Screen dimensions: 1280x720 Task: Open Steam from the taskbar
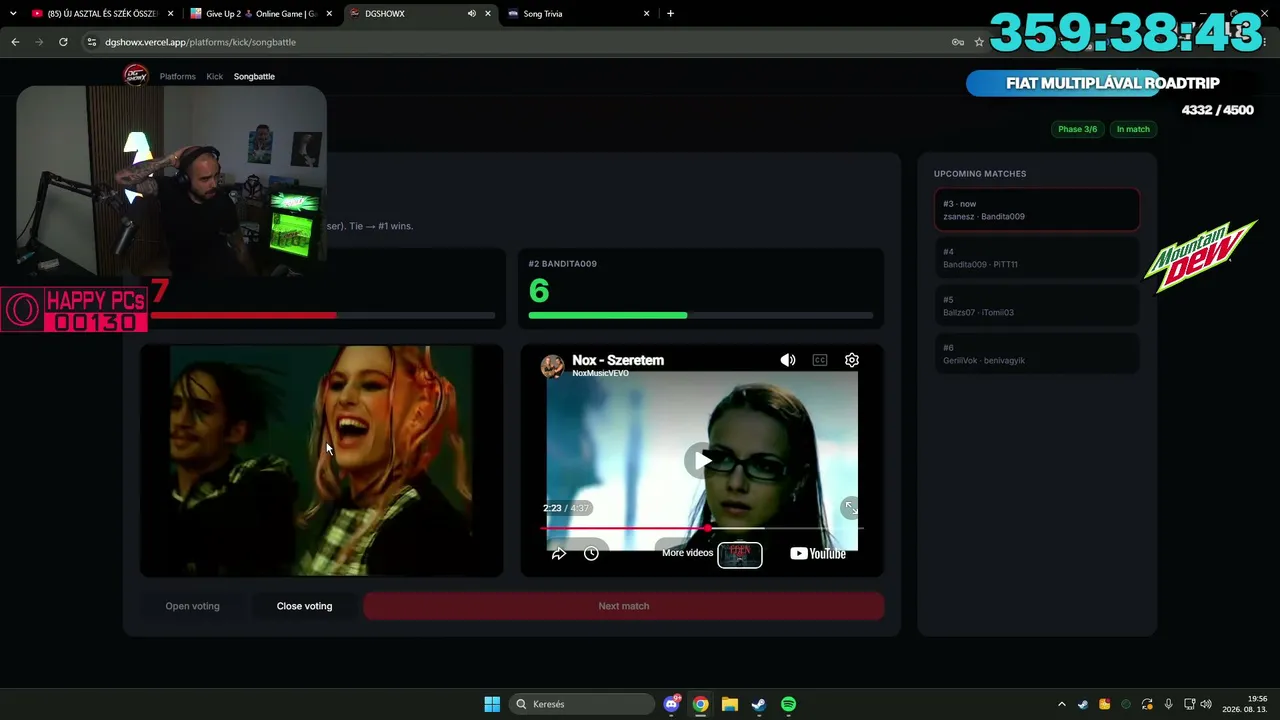759,704
